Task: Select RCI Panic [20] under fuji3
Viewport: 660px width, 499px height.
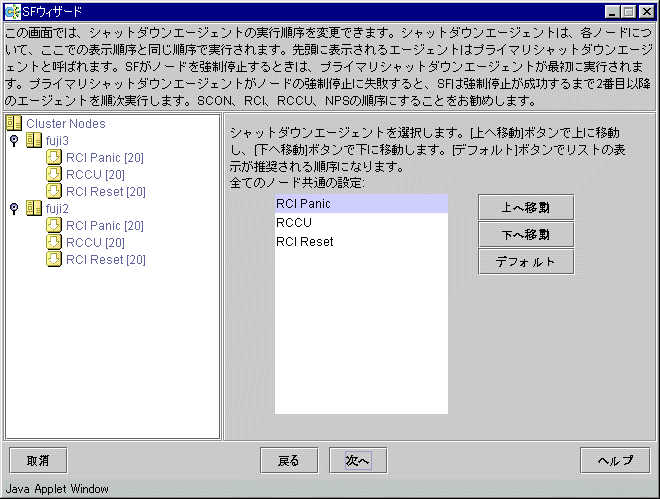Action: coord(105,158)
